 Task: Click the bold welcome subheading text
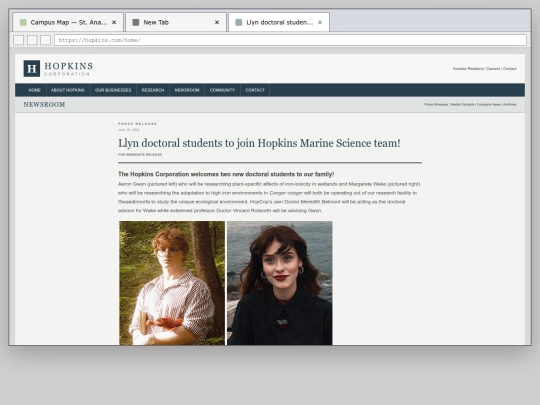pyautogui.click(x=226, y=174)
